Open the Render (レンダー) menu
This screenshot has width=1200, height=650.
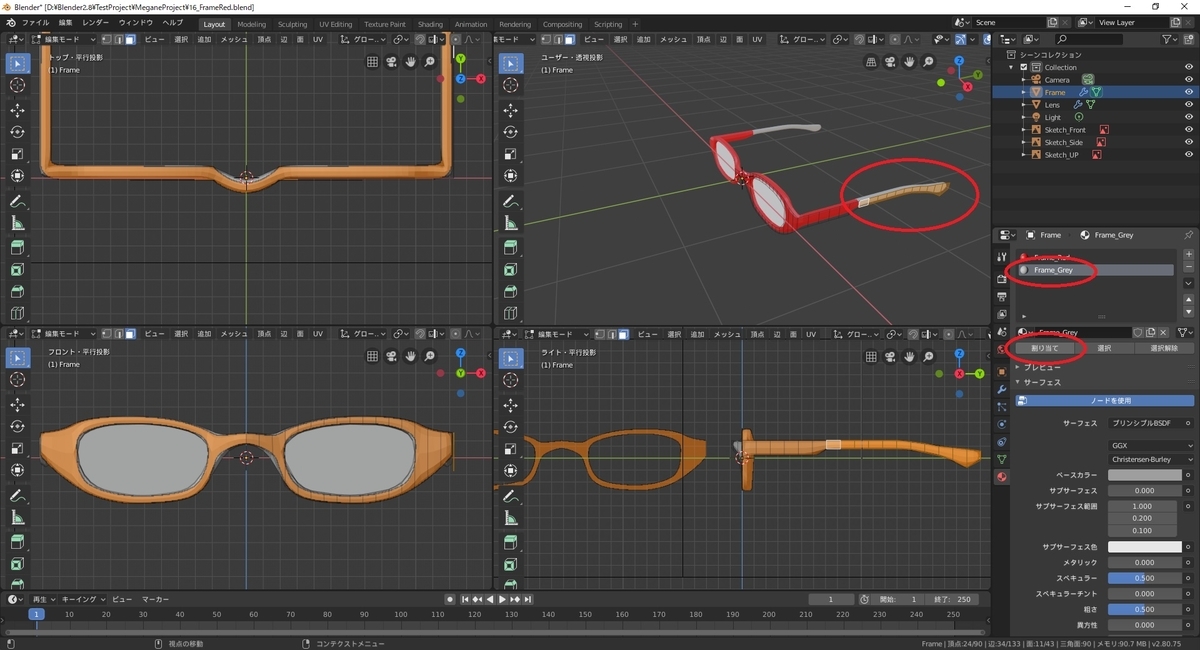[96, 22]
